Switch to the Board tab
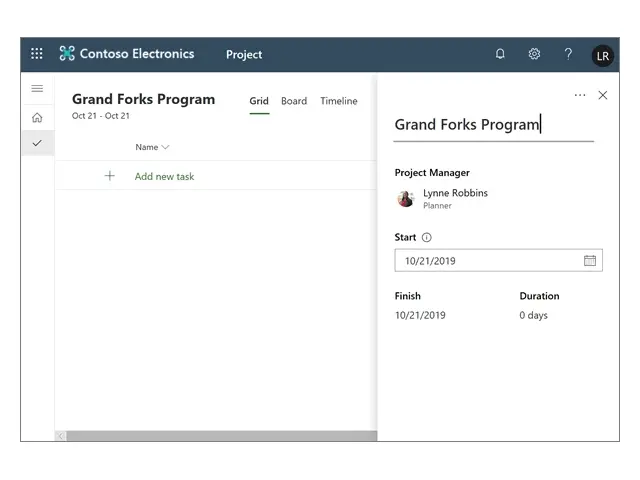This screenshot has height=480, width=640. [x=294, y=101]
